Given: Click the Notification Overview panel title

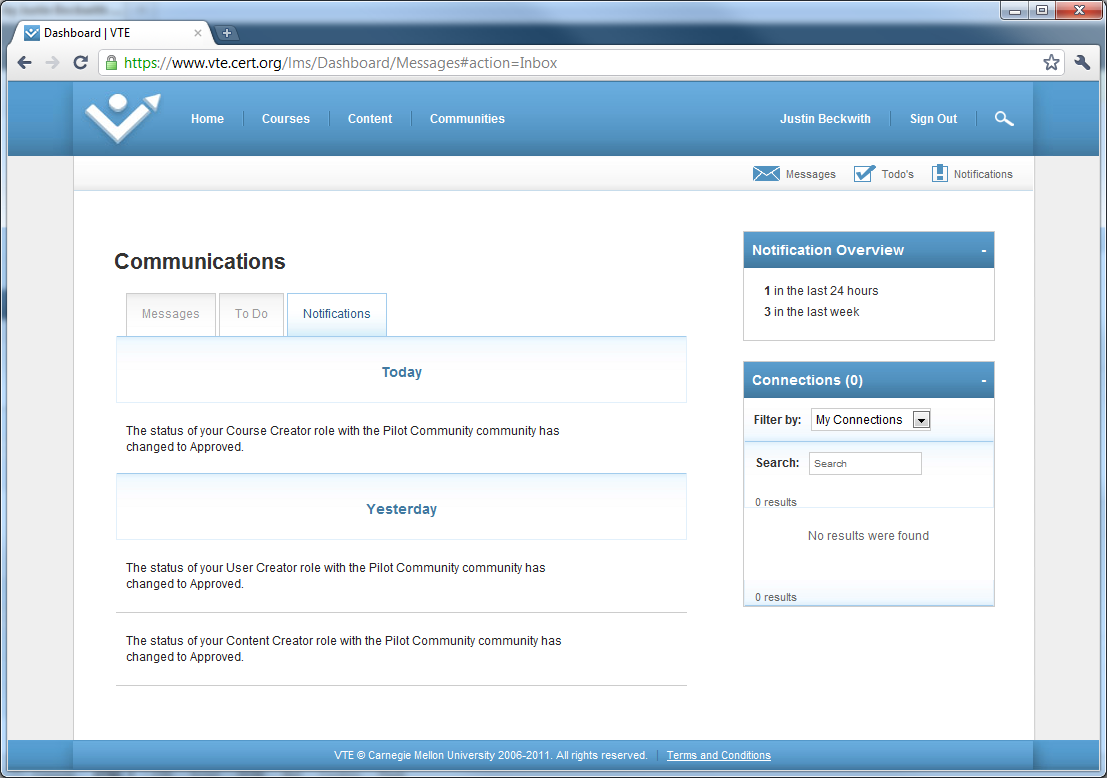Looking at the screenshot, I should pyautogui.click(x=827, y=250).
